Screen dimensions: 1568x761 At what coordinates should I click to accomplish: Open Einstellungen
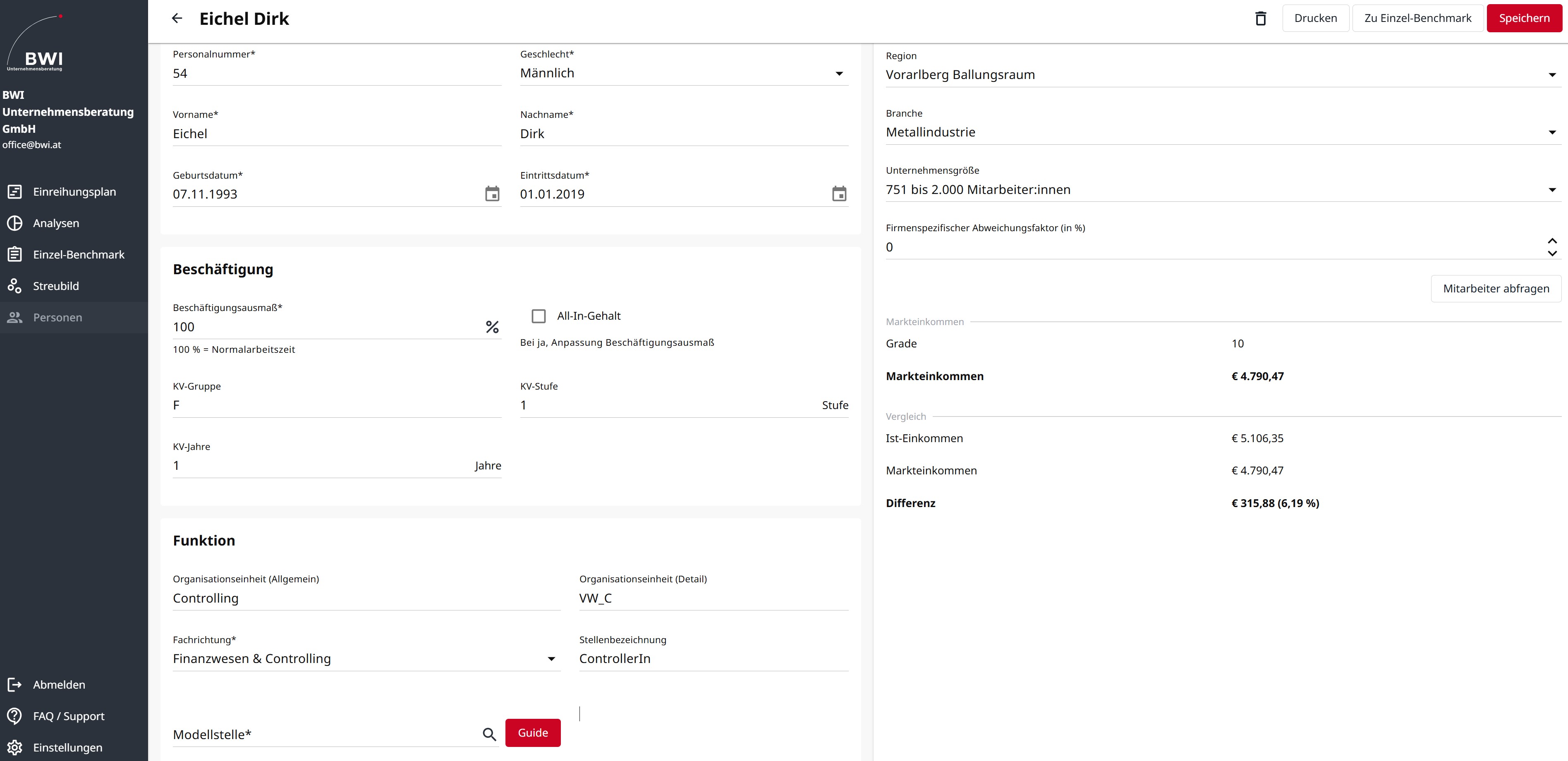74,748
